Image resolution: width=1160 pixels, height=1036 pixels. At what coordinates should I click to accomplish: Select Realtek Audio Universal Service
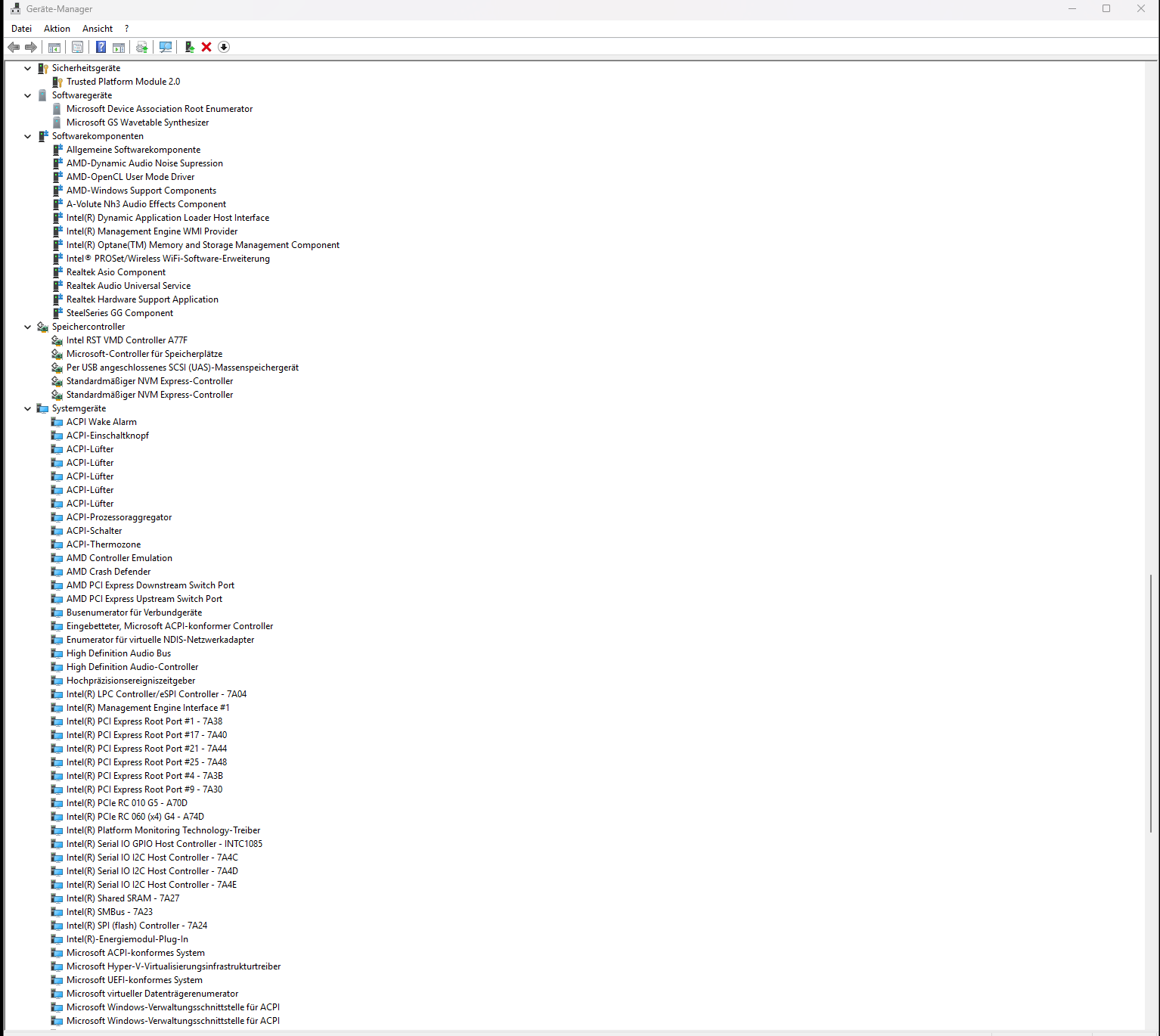point(129,286)
